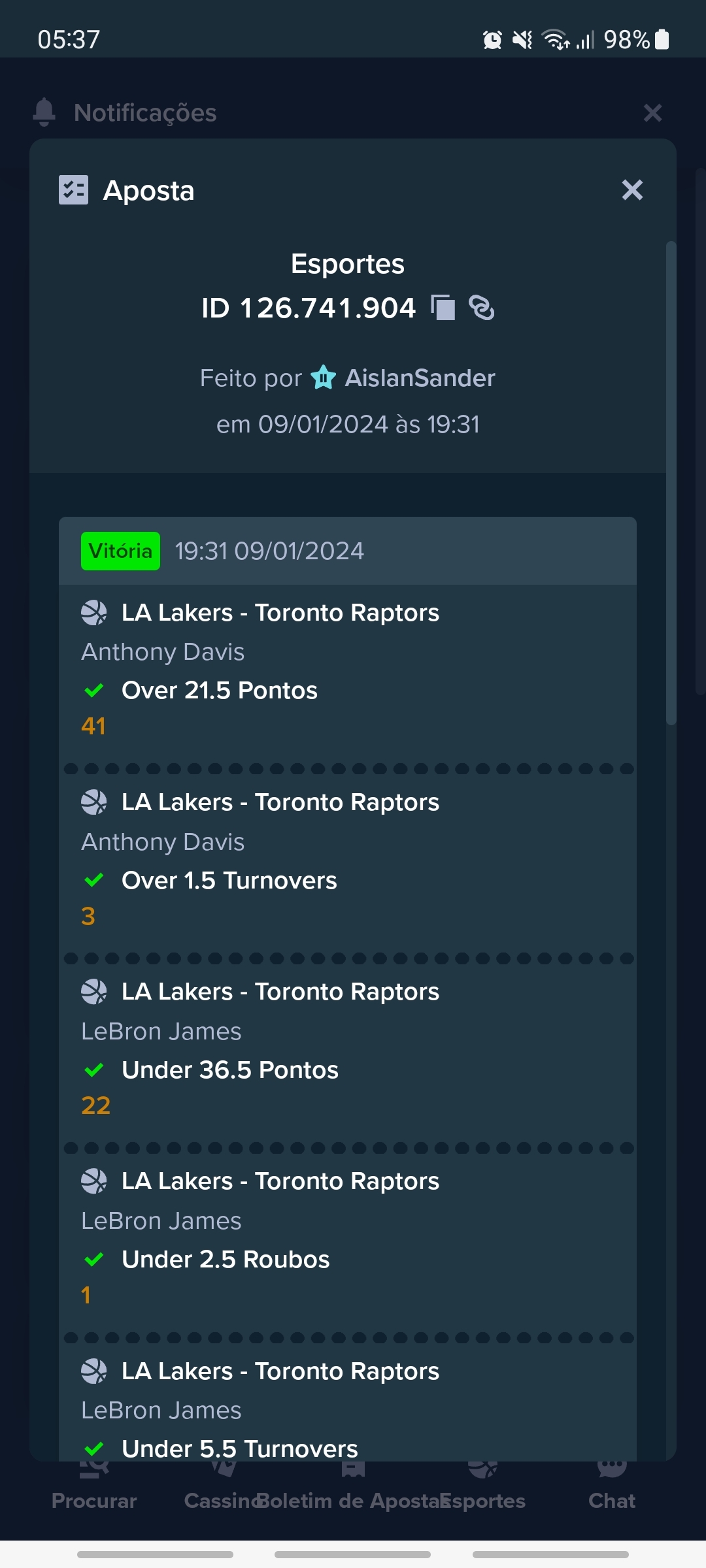Tap the green Vitória status badge
The width and height of the screenshot is (706, 1568).
[120, 551]
